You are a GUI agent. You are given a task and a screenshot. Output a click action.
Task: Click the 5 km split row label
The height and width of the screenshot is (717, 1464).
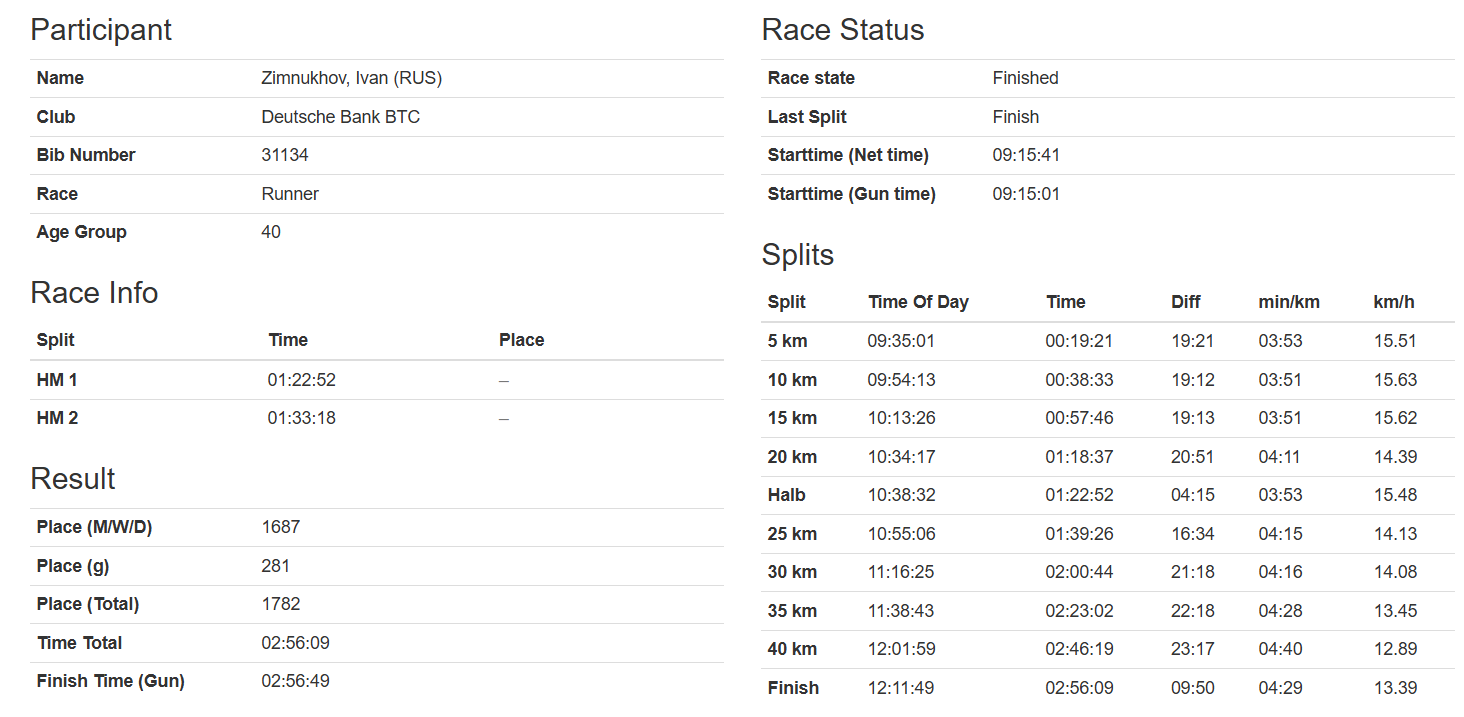[x=787, y=341]
